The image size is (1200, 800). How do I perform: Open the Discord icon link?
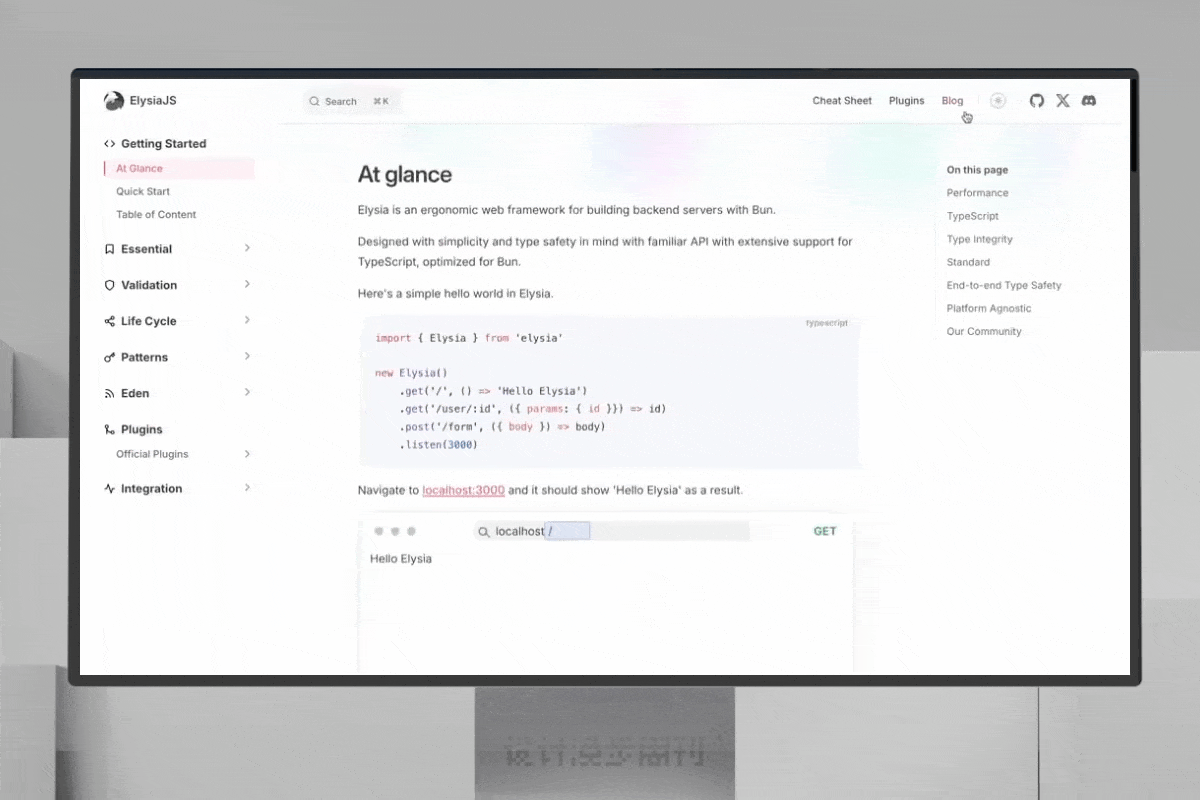(x=1089, y=101)
